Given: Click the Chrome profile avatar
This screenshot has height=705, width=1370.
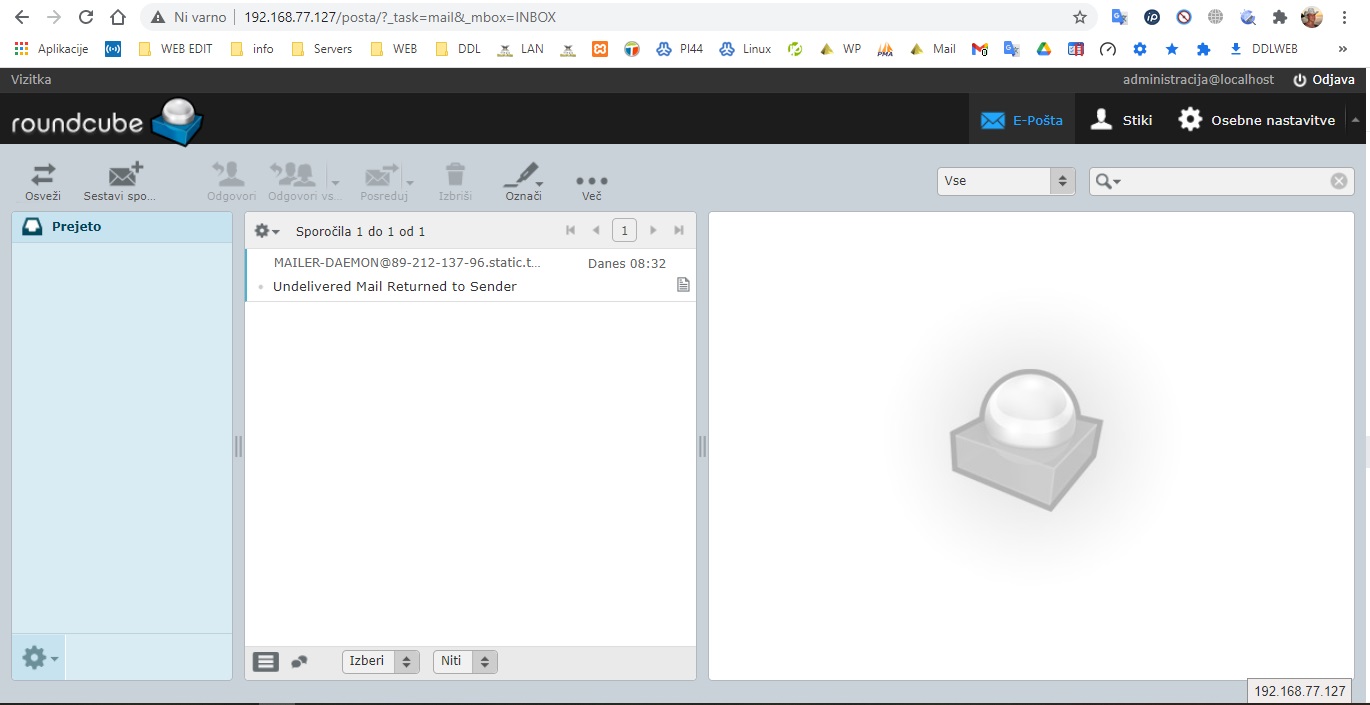Looking at the screenshot, I should click(1311, 17).
